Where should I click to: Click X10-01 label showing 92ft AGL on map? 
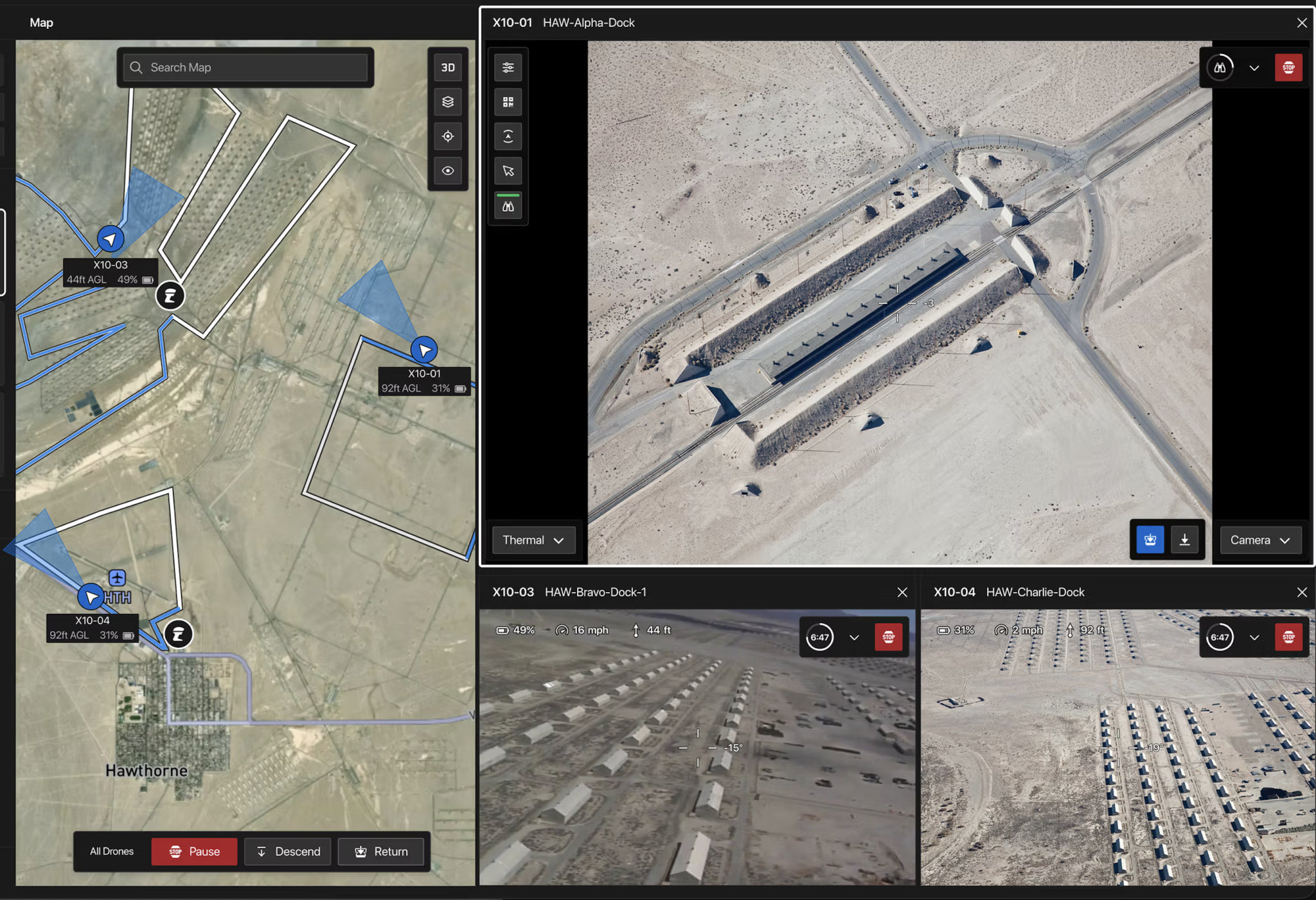point(425,381)
